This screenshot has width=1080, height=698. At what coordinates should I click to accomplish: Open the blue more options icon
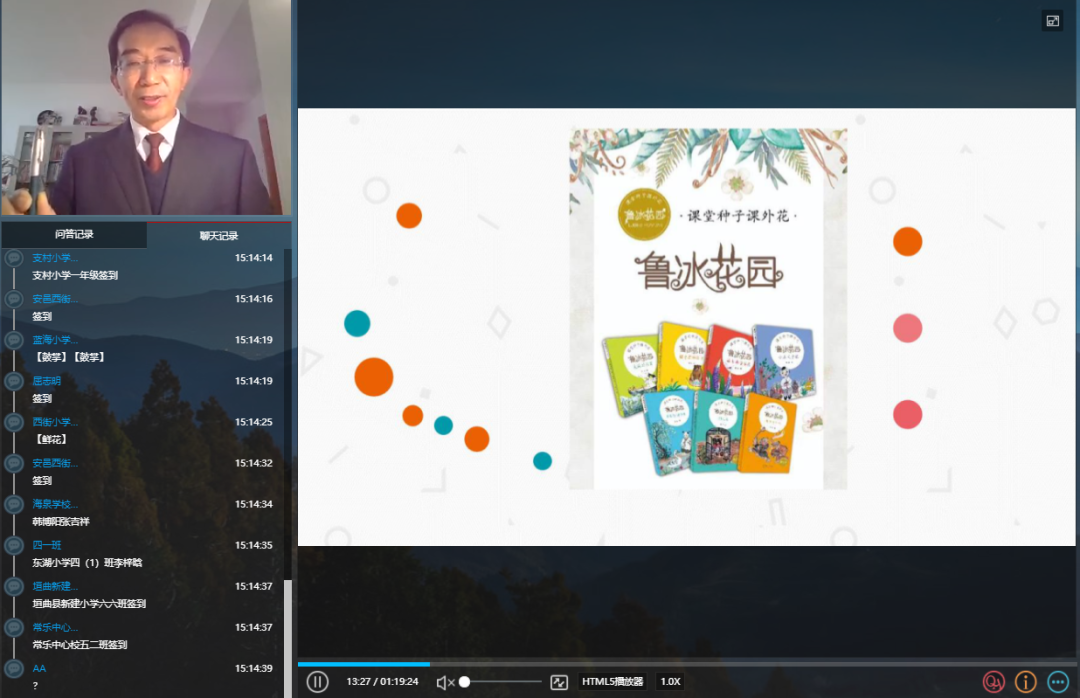(x=1057, y=682)
